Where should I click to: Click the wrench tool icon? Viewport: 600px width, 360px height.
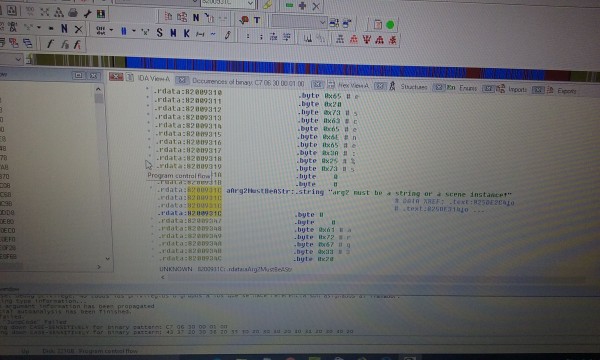tap(87, 14)
